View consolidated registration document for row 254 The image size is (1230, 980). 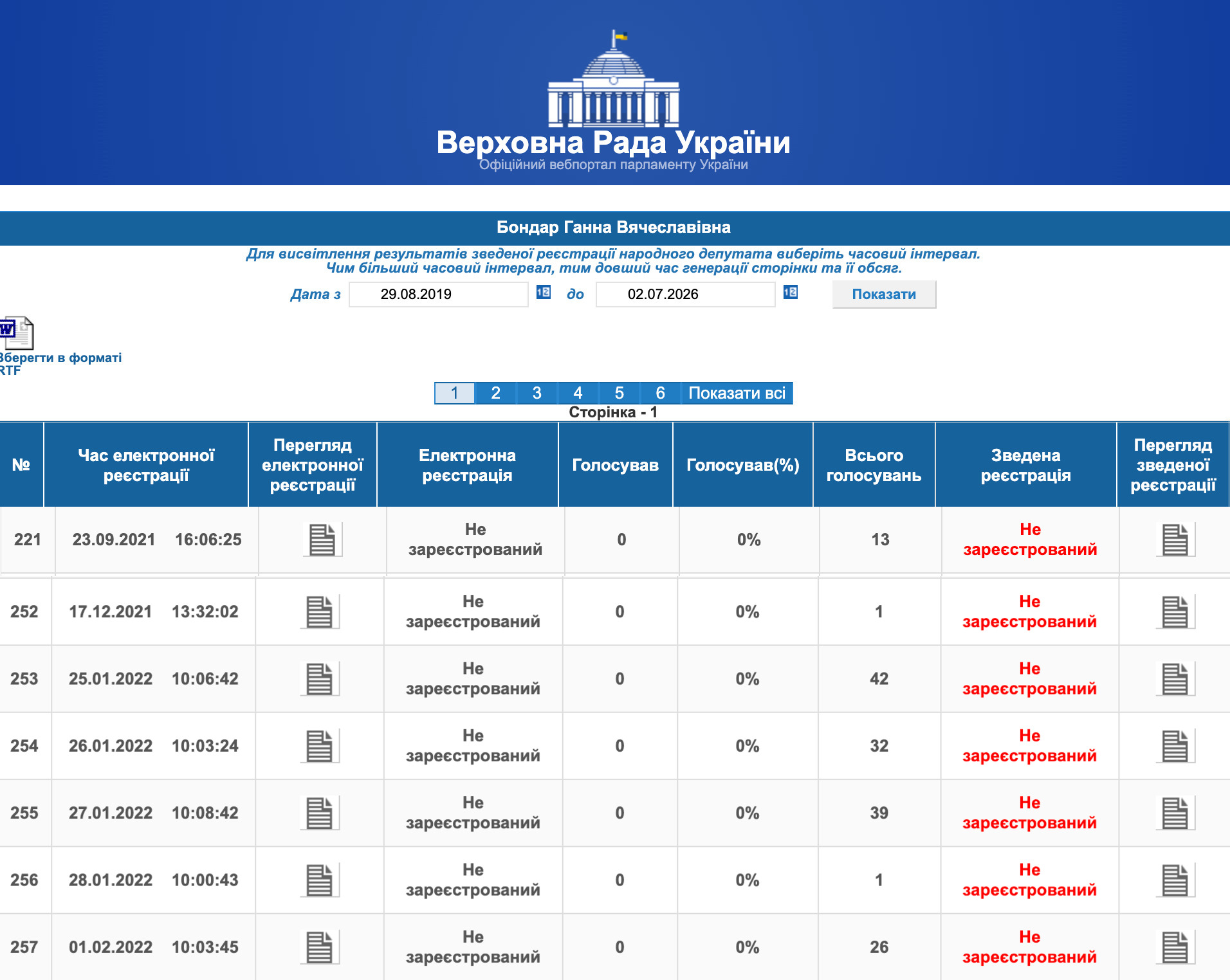[x=1175, y=746]
